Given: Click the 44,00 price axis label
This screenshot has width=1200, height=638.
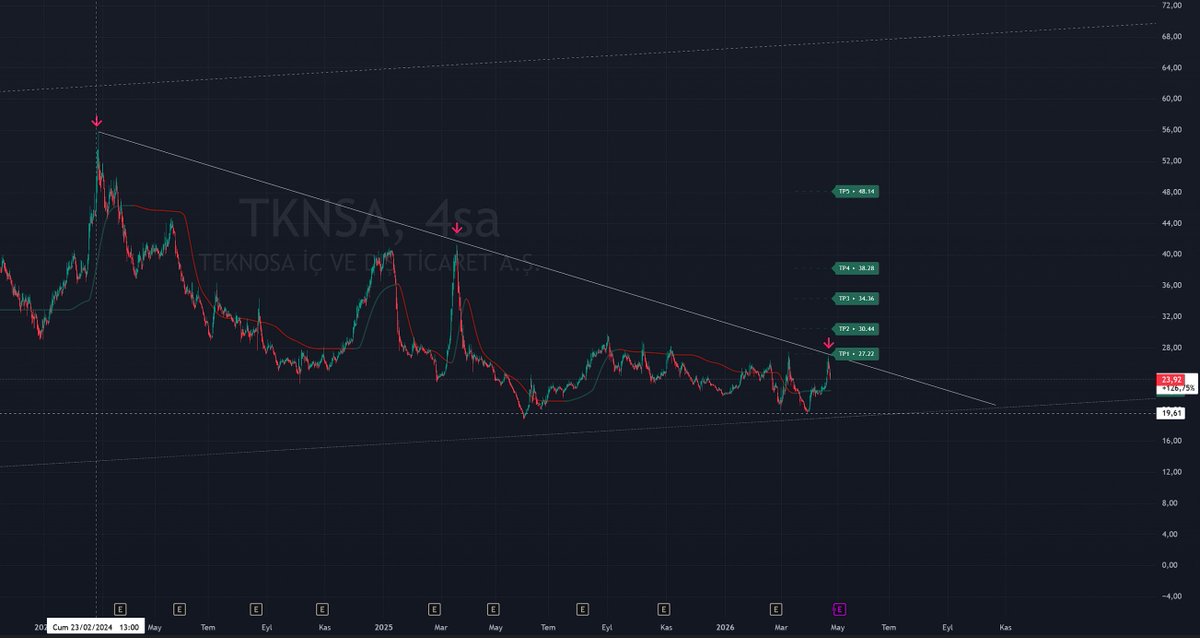Looking at the screenshot, I should 1172,223.
